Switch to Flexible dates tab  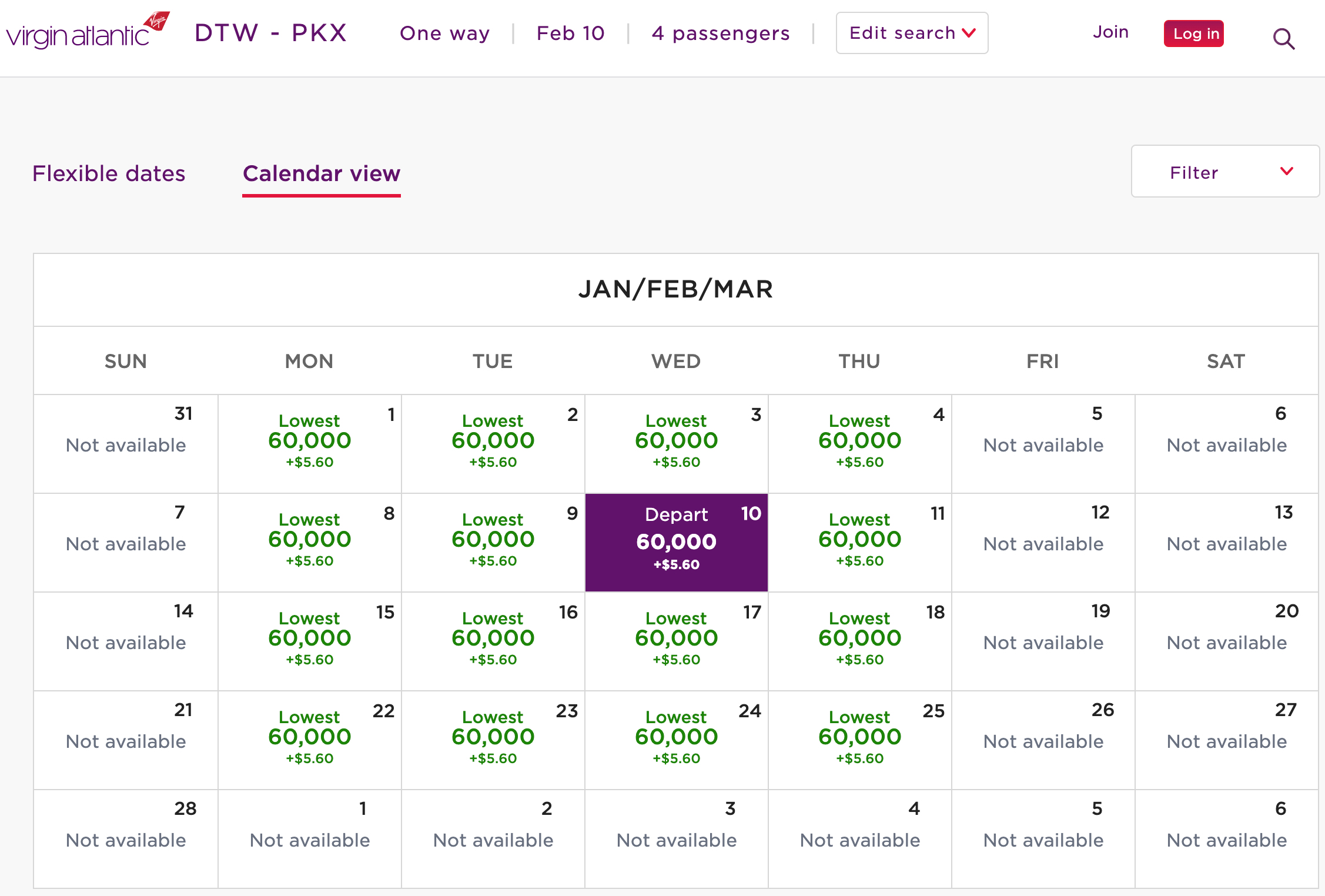109,173
